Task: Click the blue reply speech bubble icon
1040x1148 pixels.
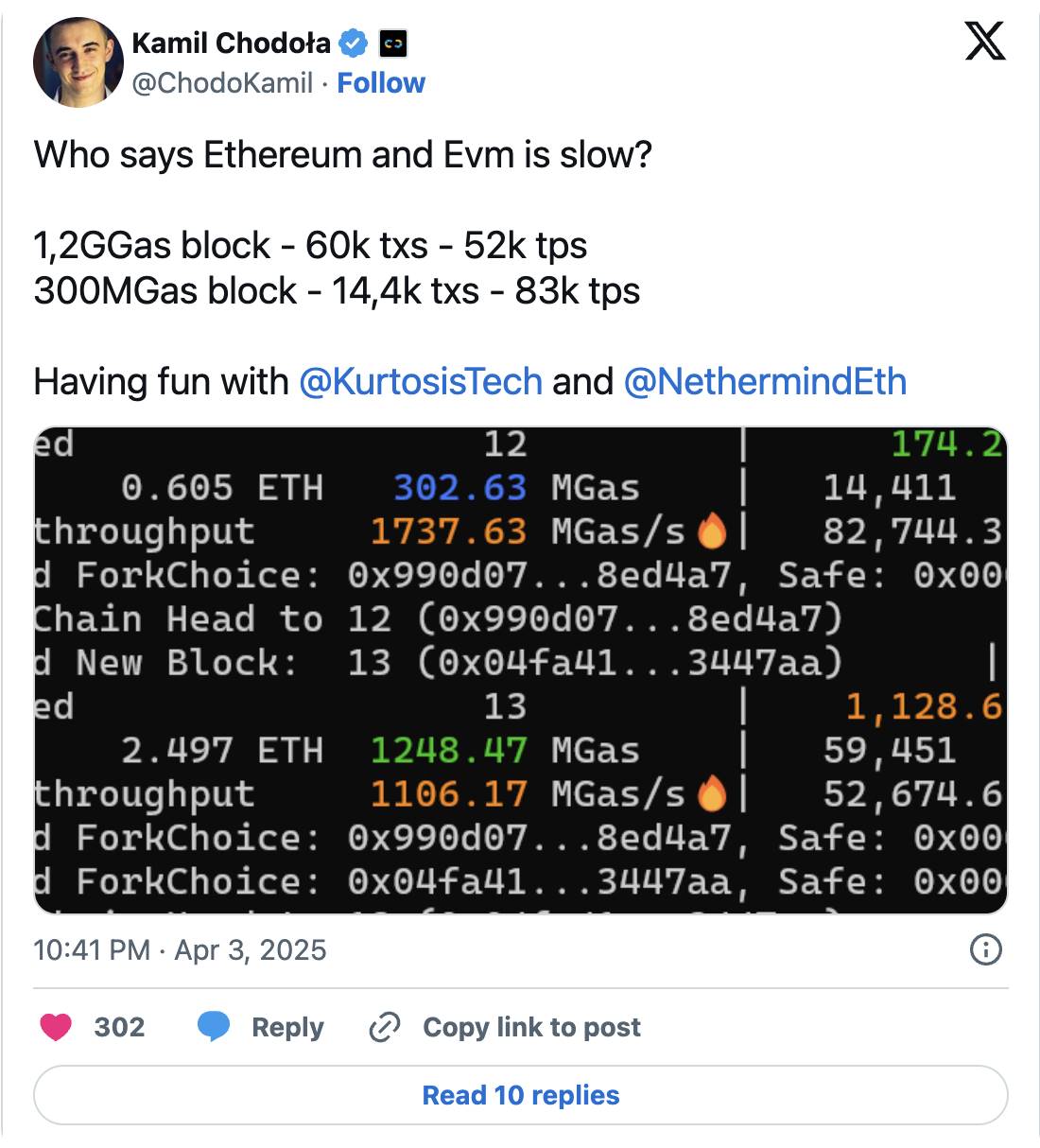Action: [x=214, y=1027]
